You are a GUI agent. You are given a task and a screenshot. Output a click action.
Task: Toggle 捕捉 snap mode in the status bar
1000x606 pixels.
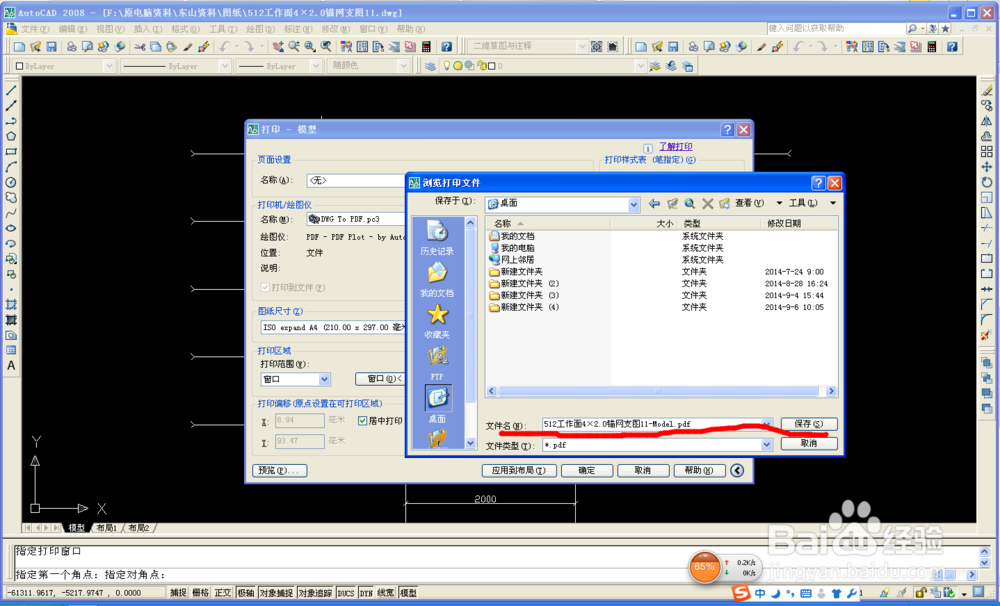[x=178, y=593]
